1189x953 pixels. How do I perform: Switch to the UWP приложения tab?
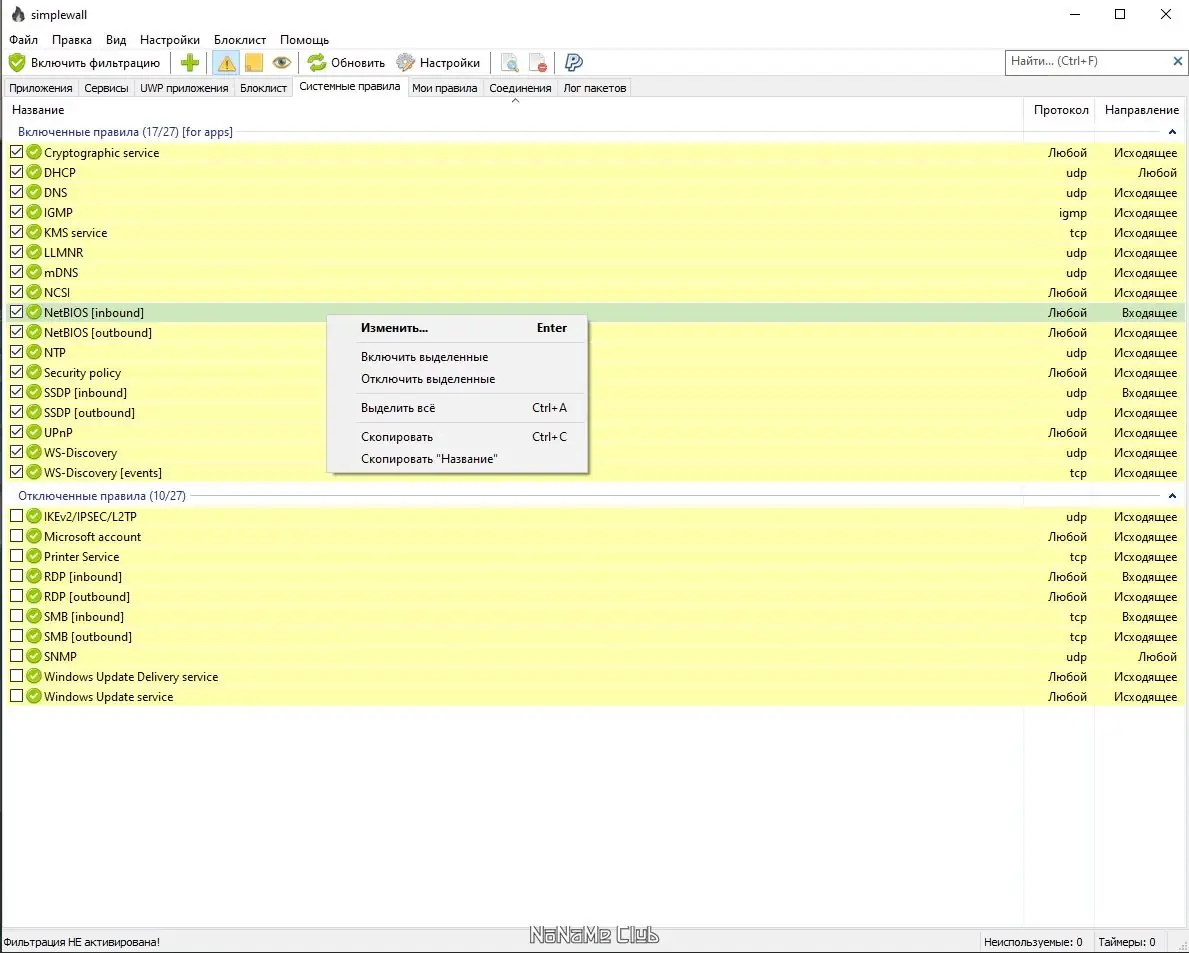tap(184, 88)
